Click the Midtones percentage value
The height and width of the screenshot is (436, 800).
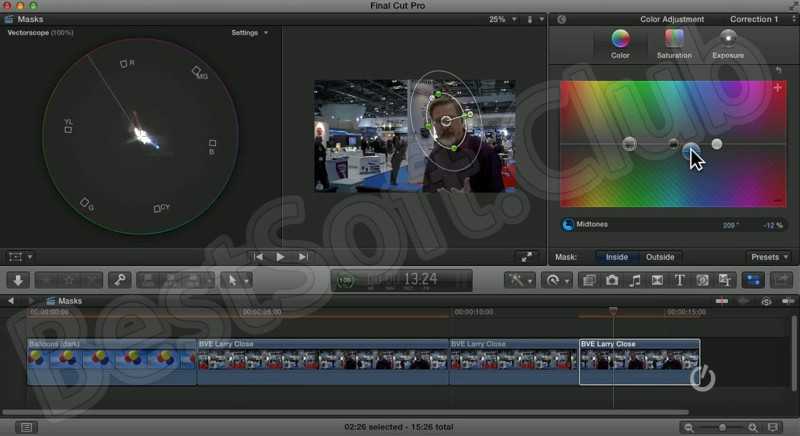coord(773,225)
